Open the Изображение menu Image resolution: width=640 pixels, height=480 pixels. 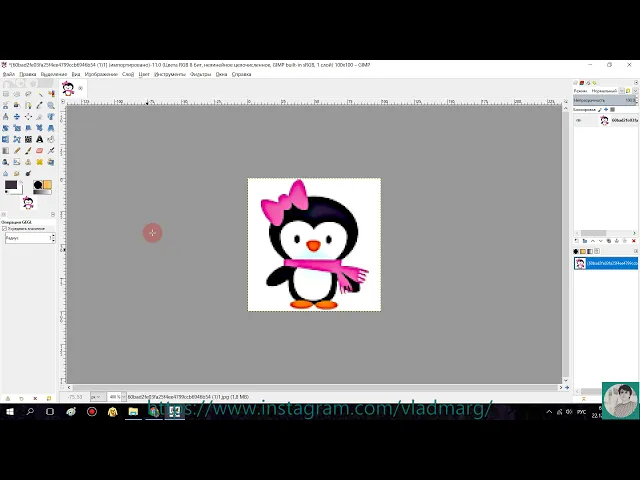pyautogui.click(x=101, y=74)
